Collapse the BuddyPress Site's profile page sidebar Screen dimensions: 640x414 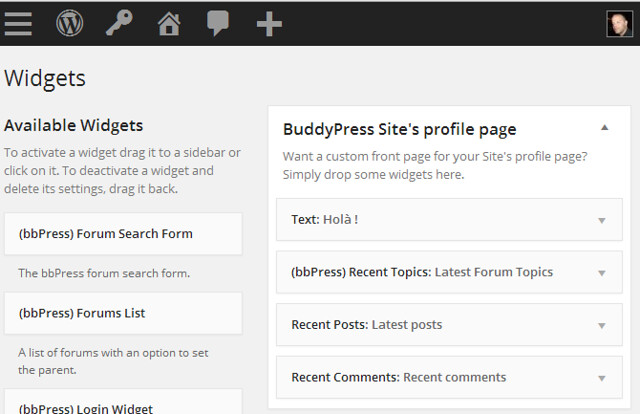(604, 128)
